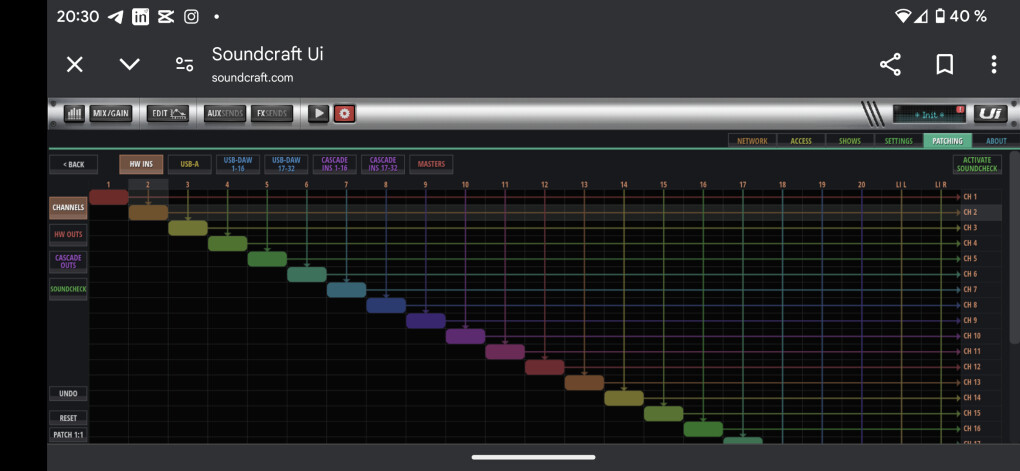1020x471 pixels.
Task: Select HW OUTS destination button
Action: pos(68,234)
